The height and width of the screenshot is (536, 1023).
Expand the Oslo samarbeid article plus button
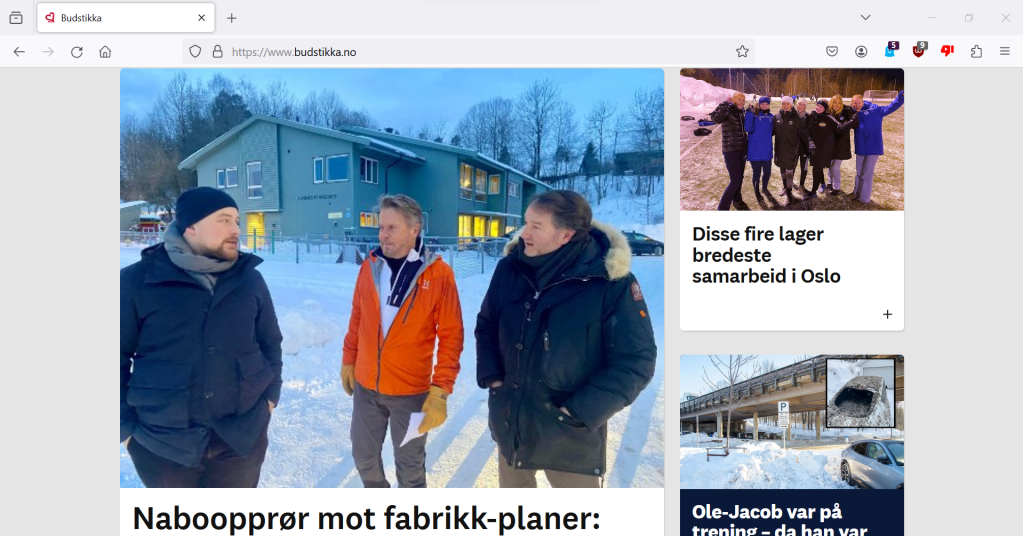pyautogui.click(x=887, y=314)
